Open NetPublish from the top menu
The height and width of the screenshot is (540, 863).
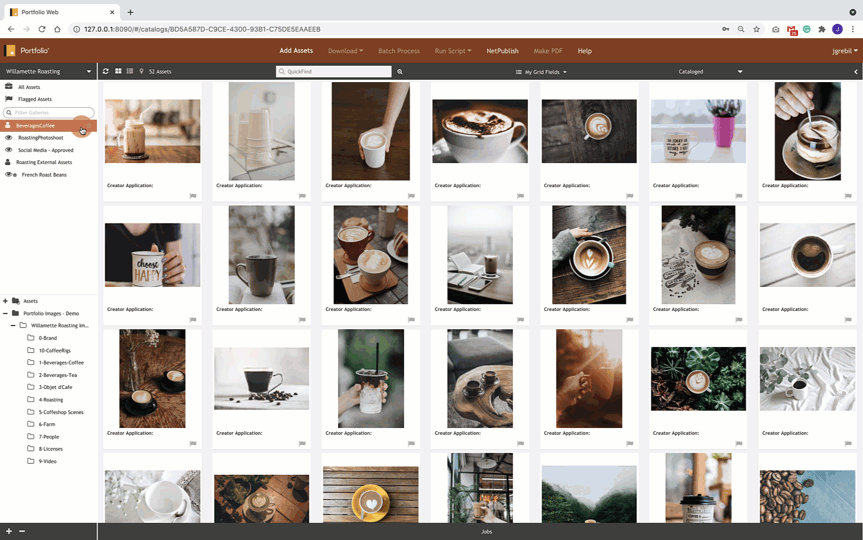coord(502,51)
